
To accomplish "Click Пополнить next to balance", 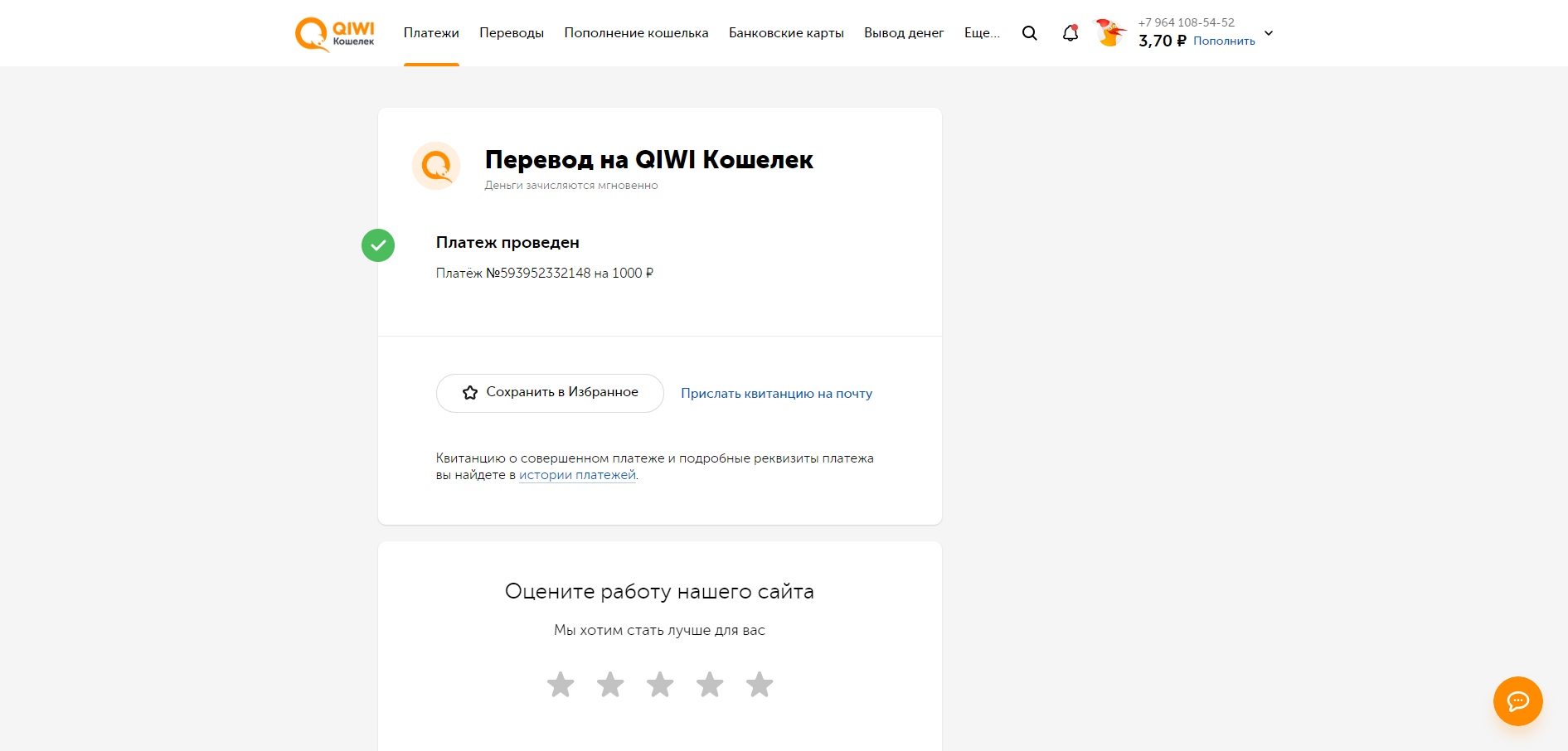I will 1224,41.
